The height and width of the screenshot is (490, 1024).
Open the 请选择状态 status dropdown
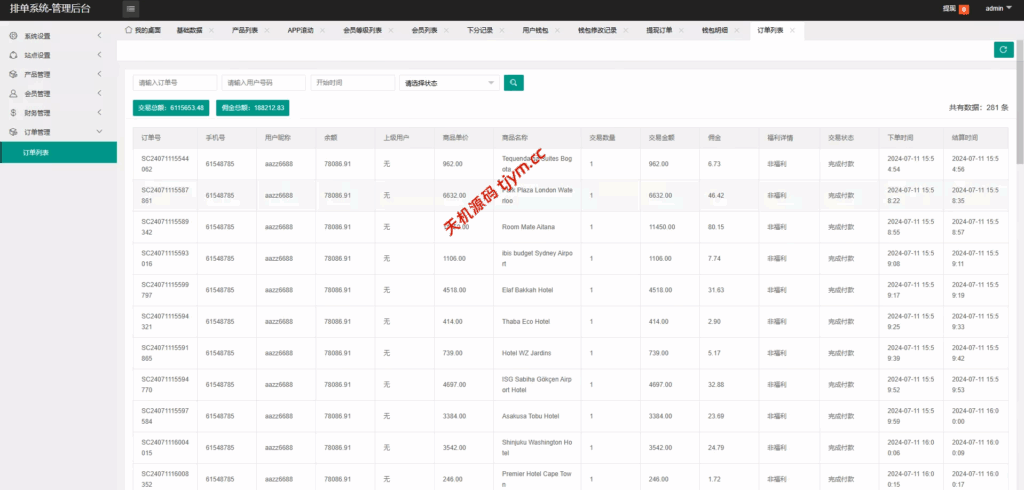[x=449, y=83]
